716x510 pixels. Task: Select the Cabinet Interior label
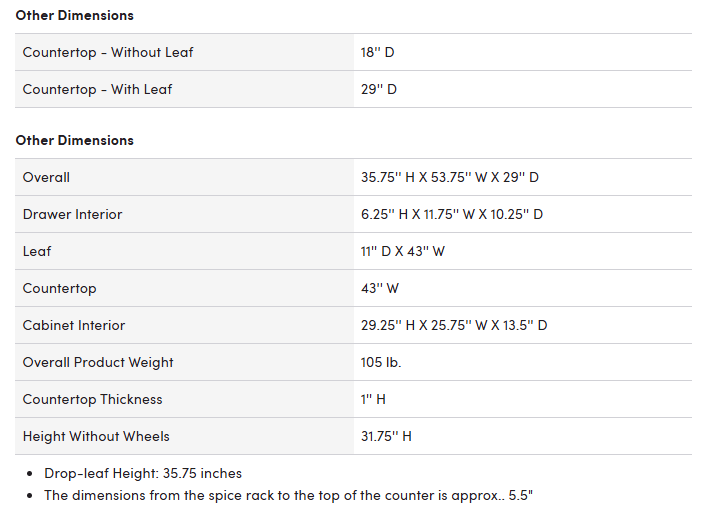tap(74, 326)
